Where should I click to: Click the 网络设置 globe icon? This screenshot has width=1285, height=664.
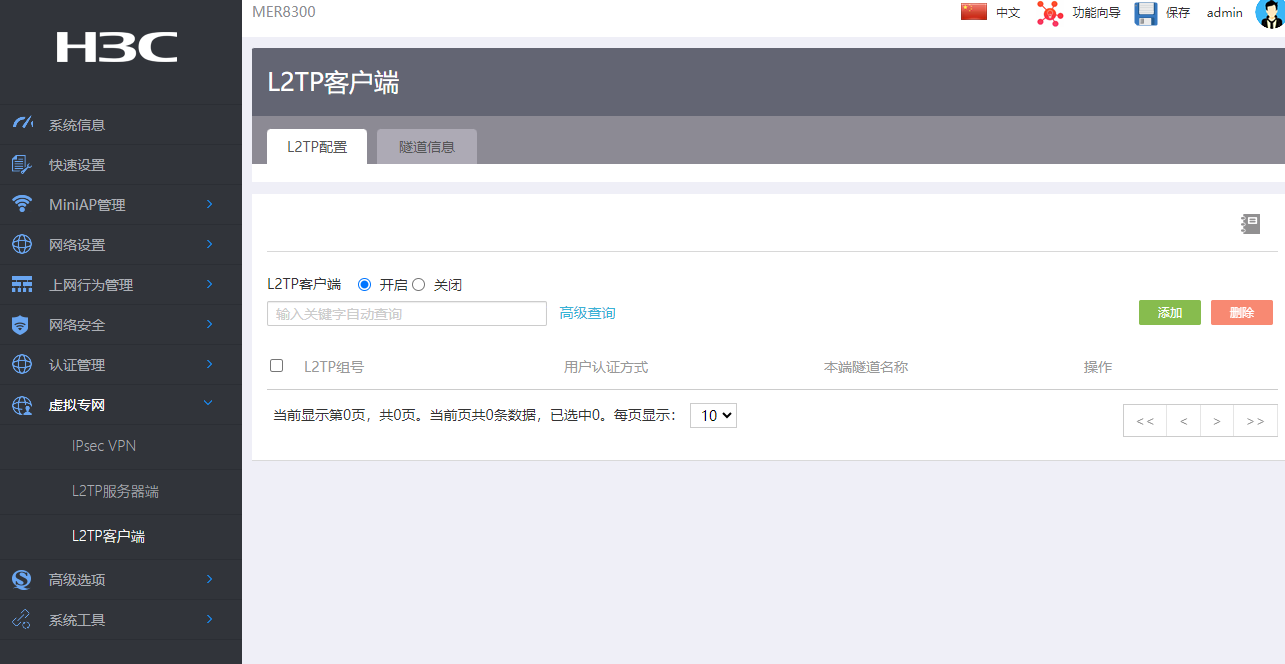point(22,244)
